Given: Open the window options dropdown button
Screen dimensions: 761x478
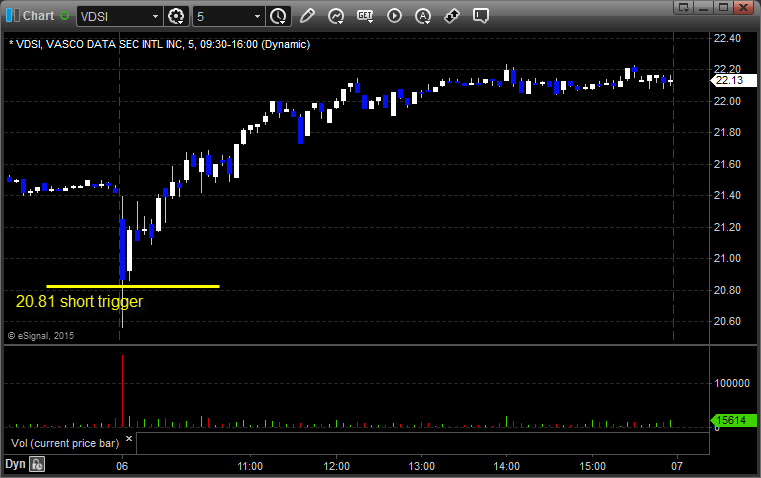Looking at the screenshot, I should (684, 7).
